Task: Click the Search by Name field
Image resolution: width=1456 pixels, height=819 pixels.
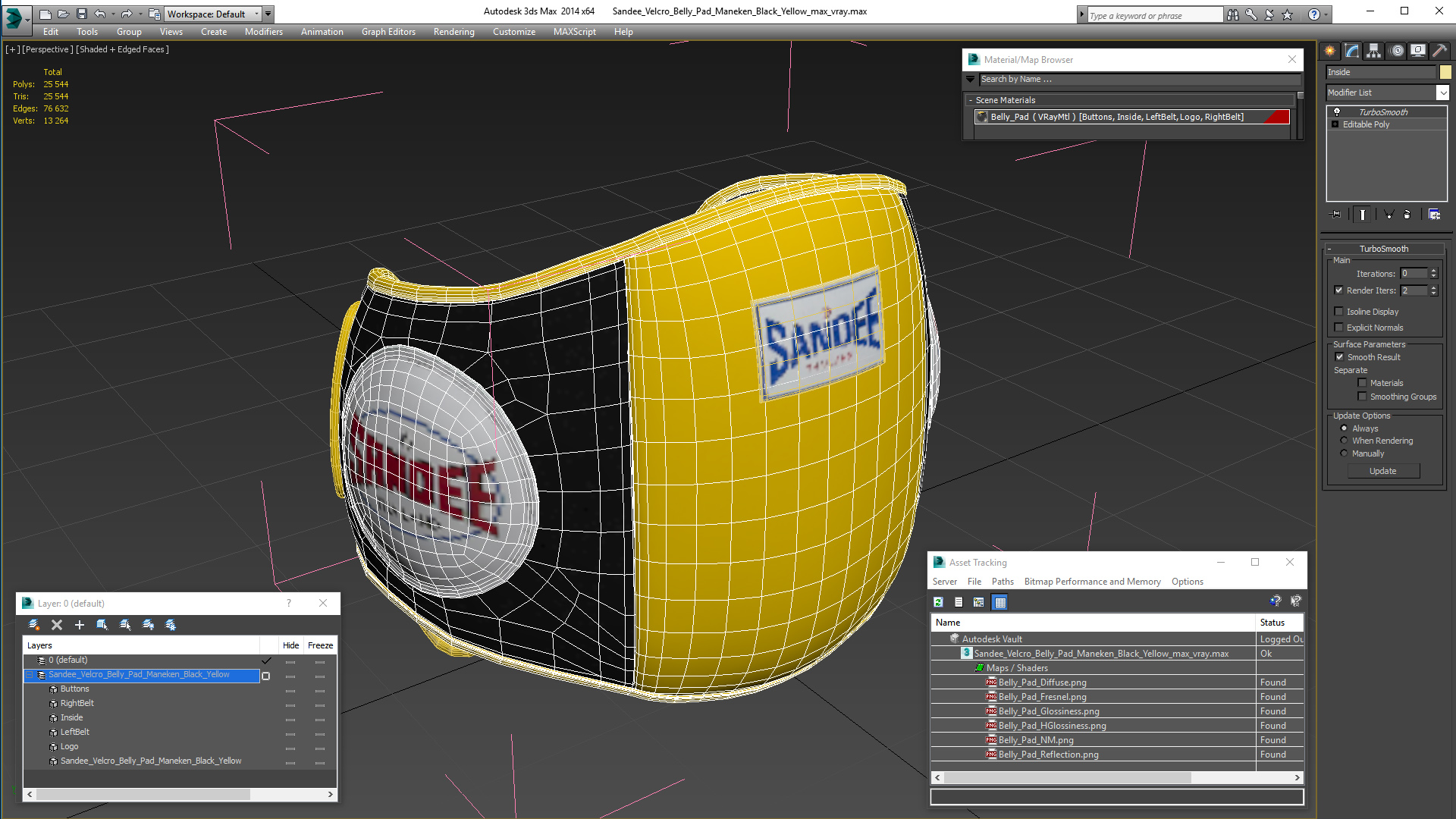Action: tap(1140, 79)
